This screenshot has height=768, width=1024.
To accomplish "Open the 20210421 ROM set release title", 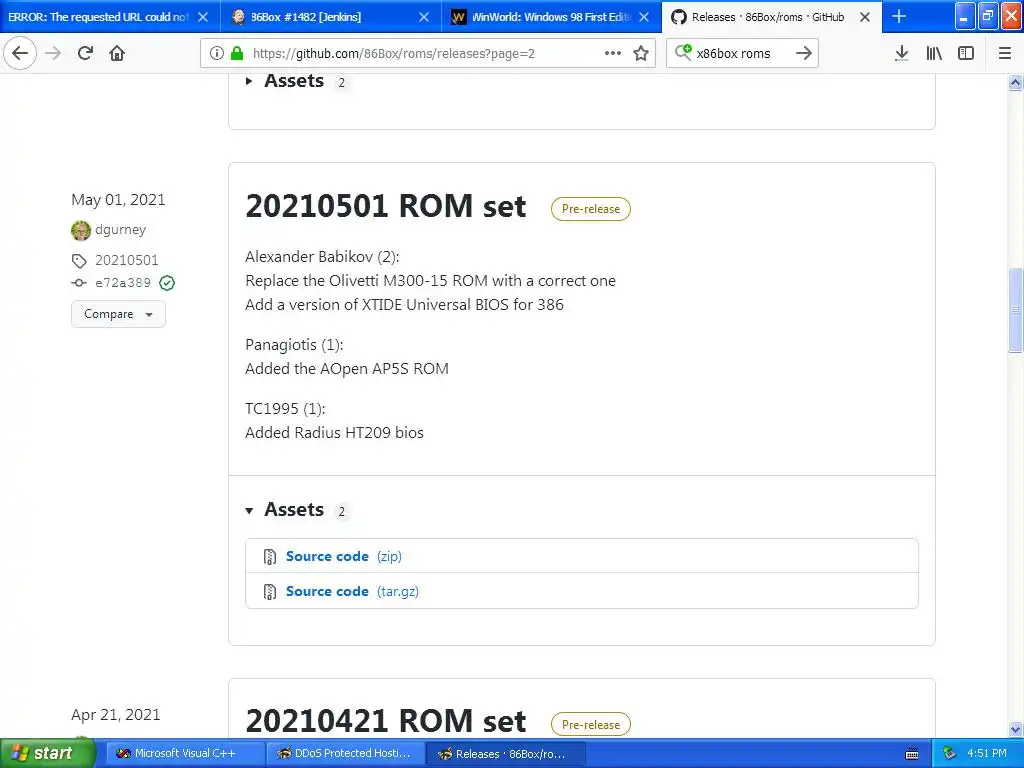I will (x=385, y=722).
